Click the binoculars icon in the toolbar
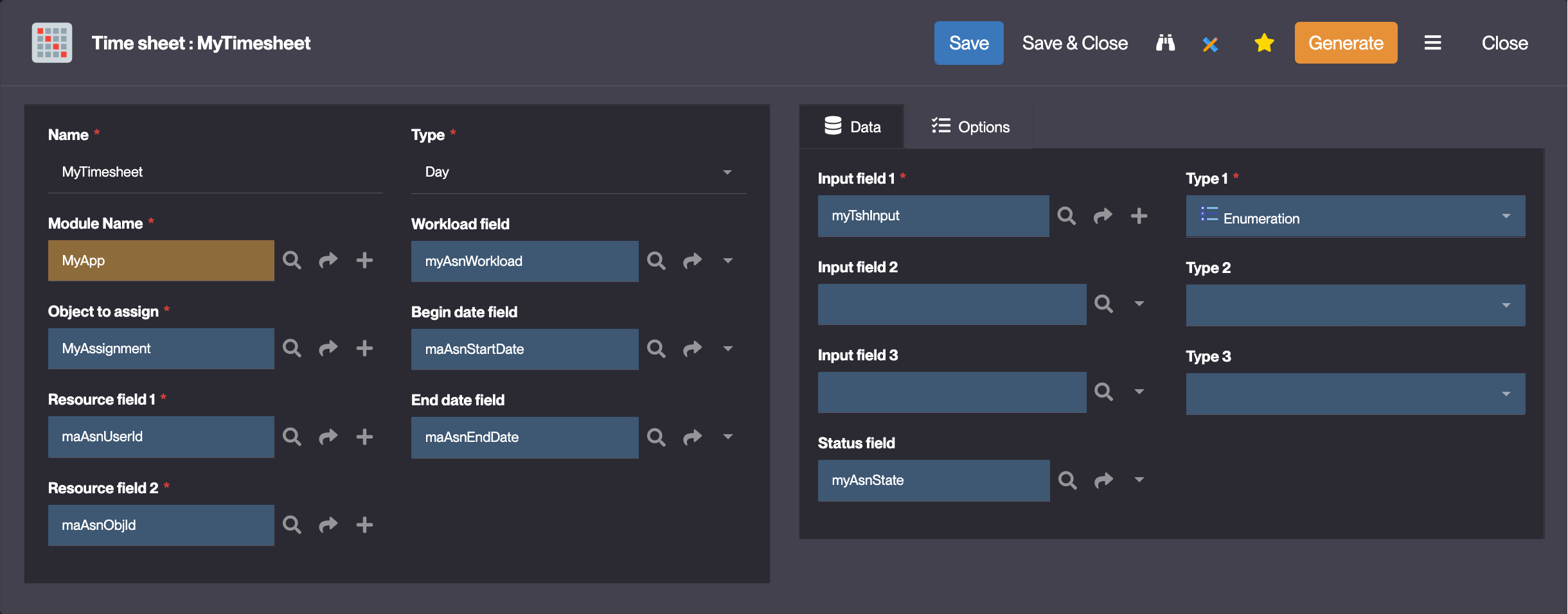Image resolution: width=1568 pixels, height=614 pixels. tap(1166, 42)
